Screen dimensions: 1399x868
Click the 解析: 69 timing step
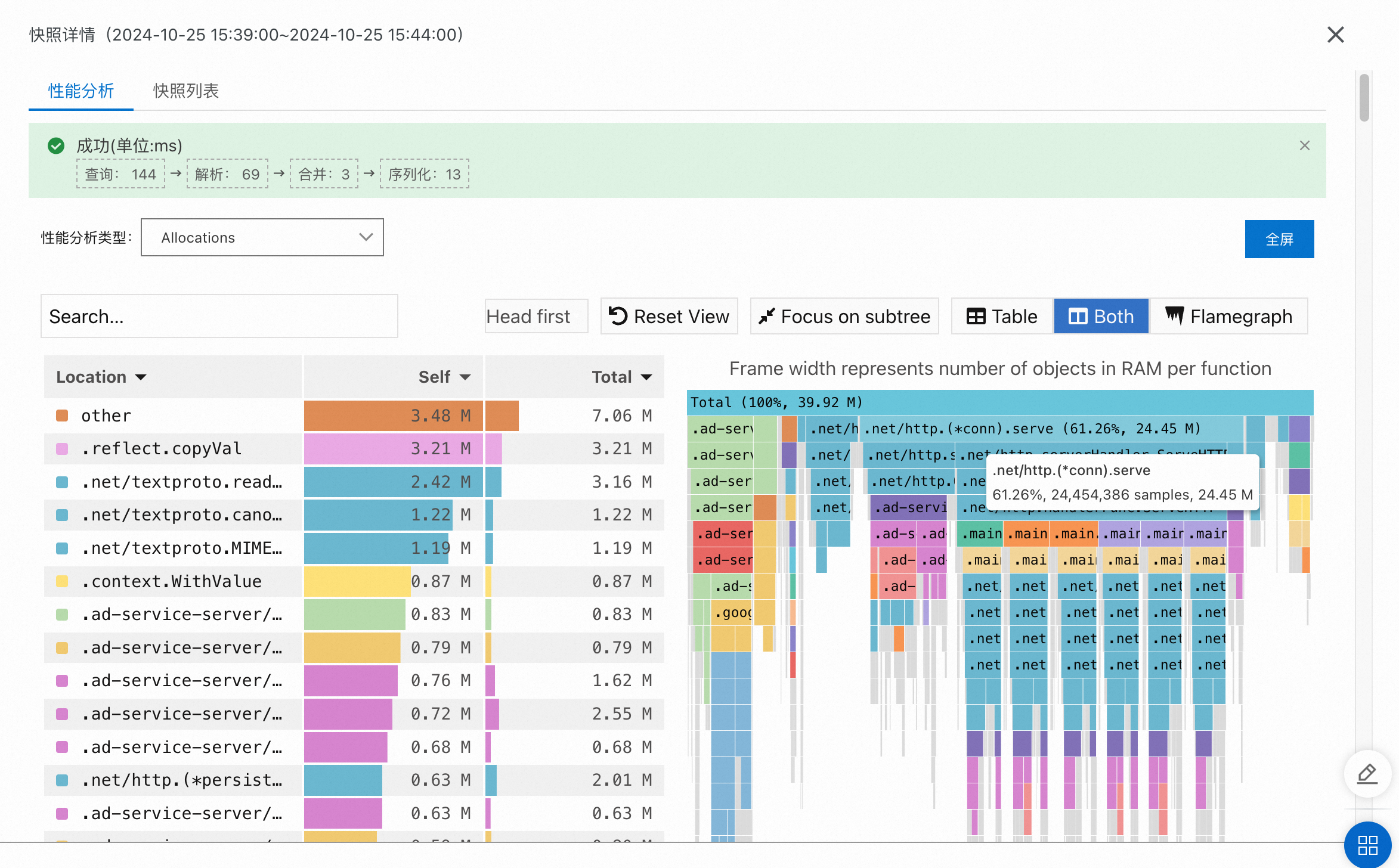(227, 174)
